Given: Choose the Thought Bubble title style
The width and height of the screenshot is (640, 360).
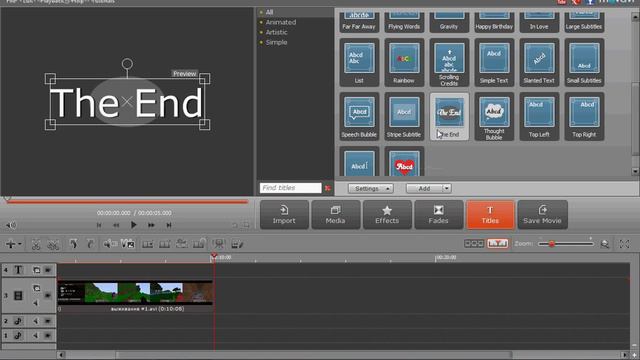Looking at the screenshot, I should 494,116.
